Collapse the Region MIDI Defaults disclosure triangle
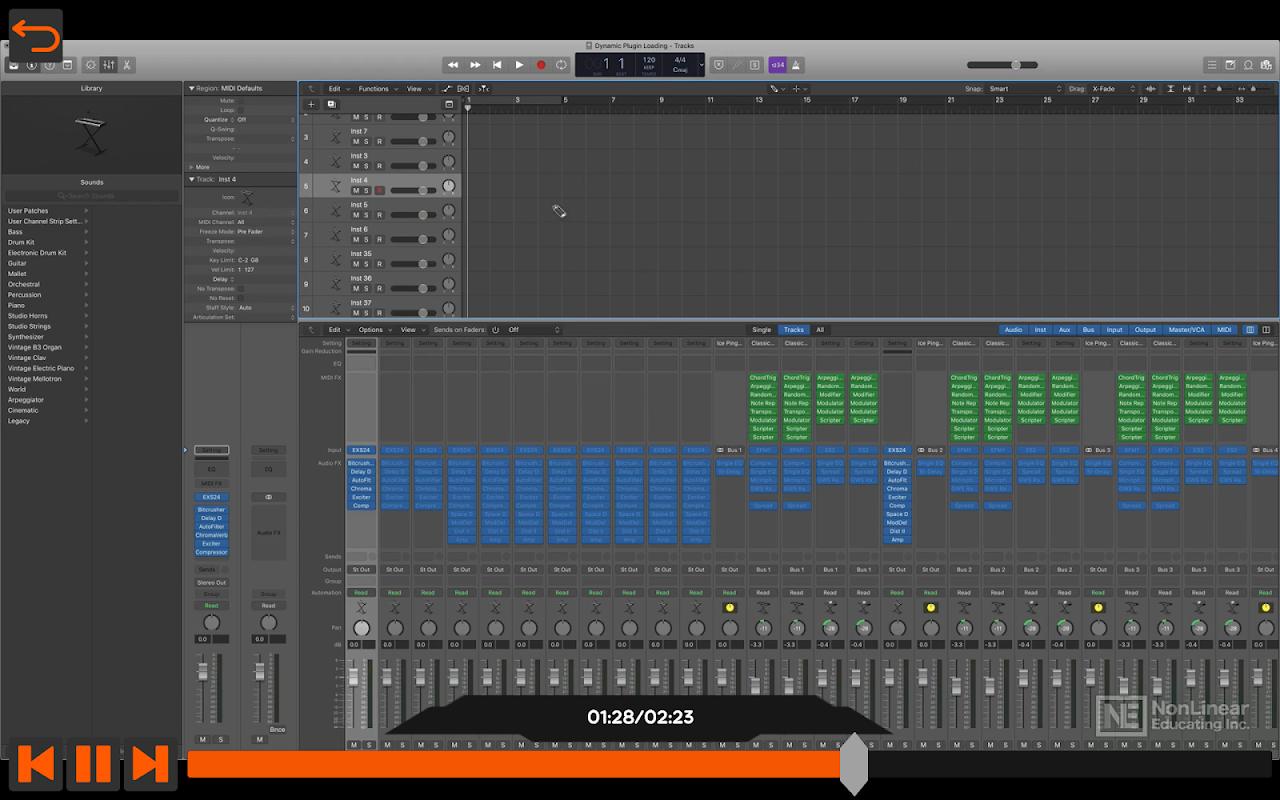Screen dimensions: 1280x800 pyautogui.click(x=190, y=89)
